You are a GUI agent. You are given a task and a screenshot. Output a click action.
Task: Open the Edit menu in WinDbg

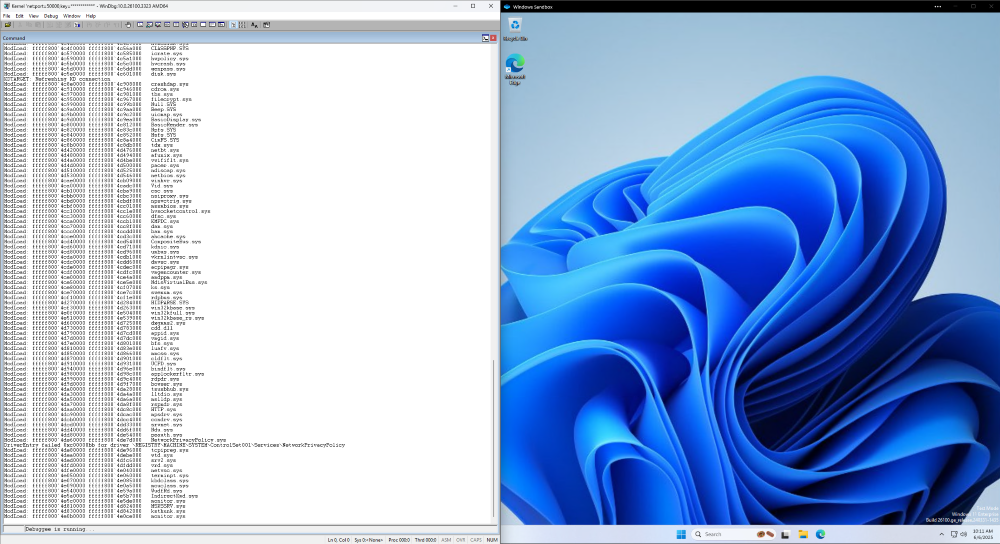click(x=20, y=16)
